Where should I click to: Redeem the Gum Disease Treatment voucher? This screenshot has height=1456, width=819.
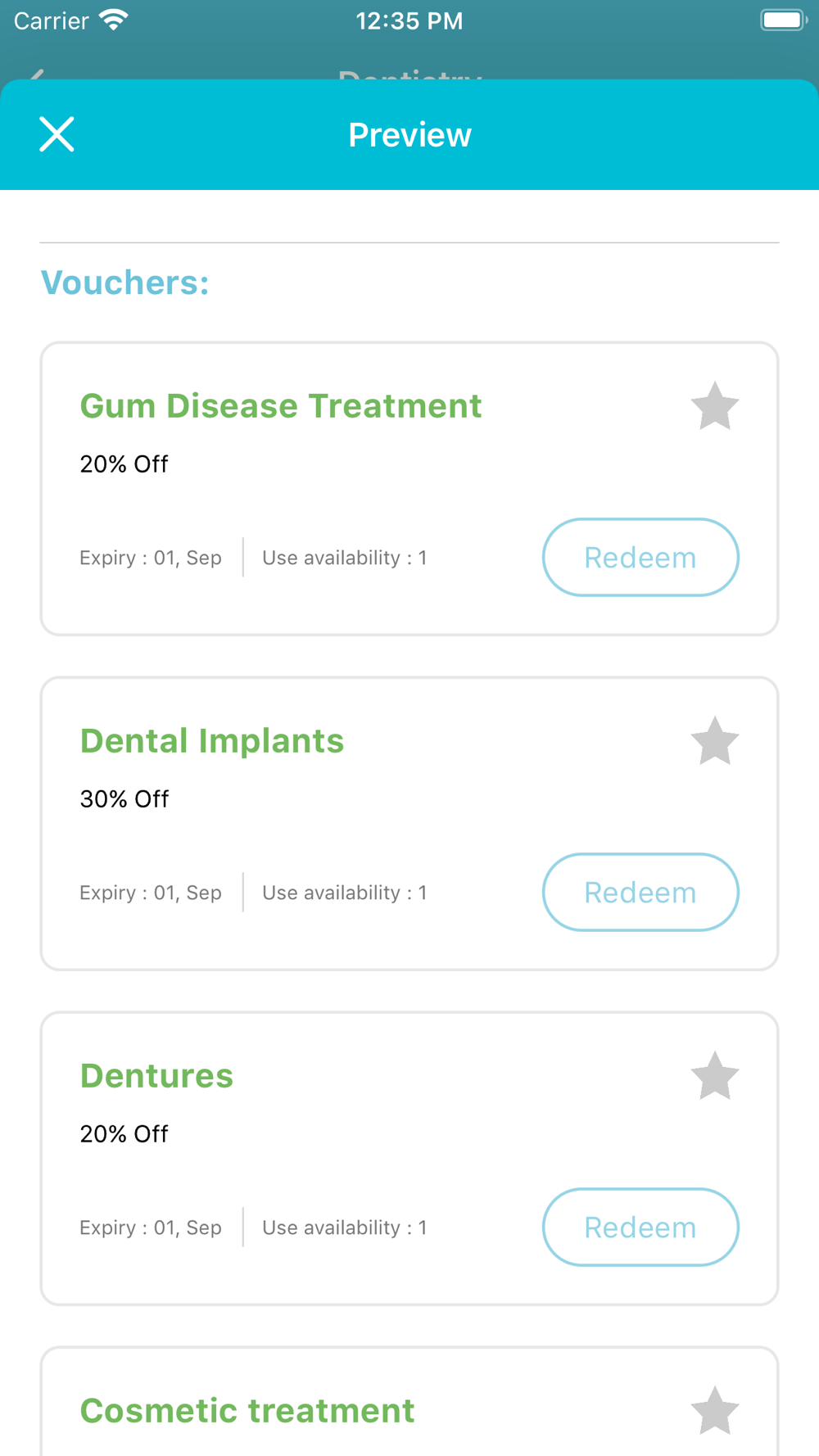(640, 558)
